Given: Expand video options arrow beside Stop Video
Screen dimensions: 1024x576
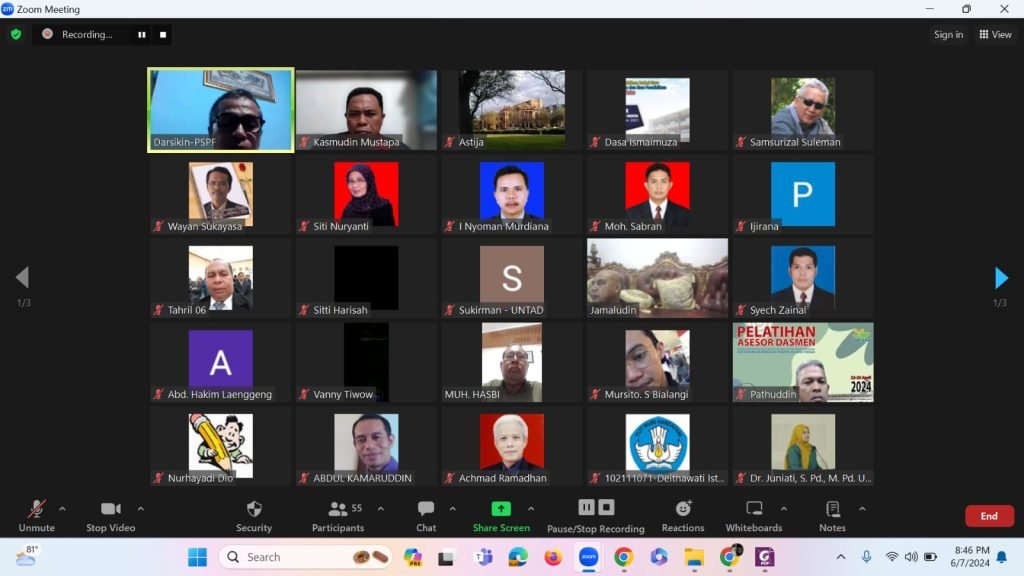Looking at the screenshot, I should pyautogui.click(x=140, y=508).
